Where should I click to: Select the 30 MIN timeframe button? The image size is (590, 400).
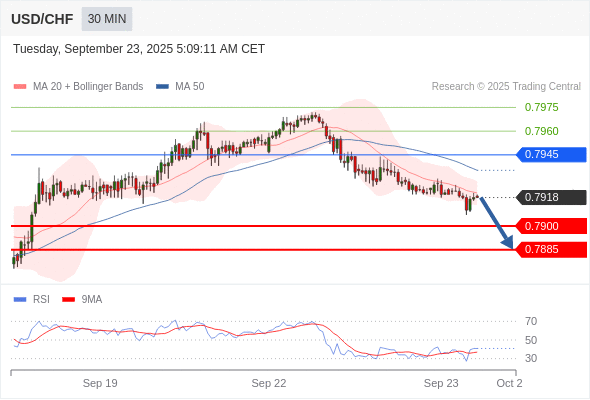pyautogui.click(x=107, y=18)
